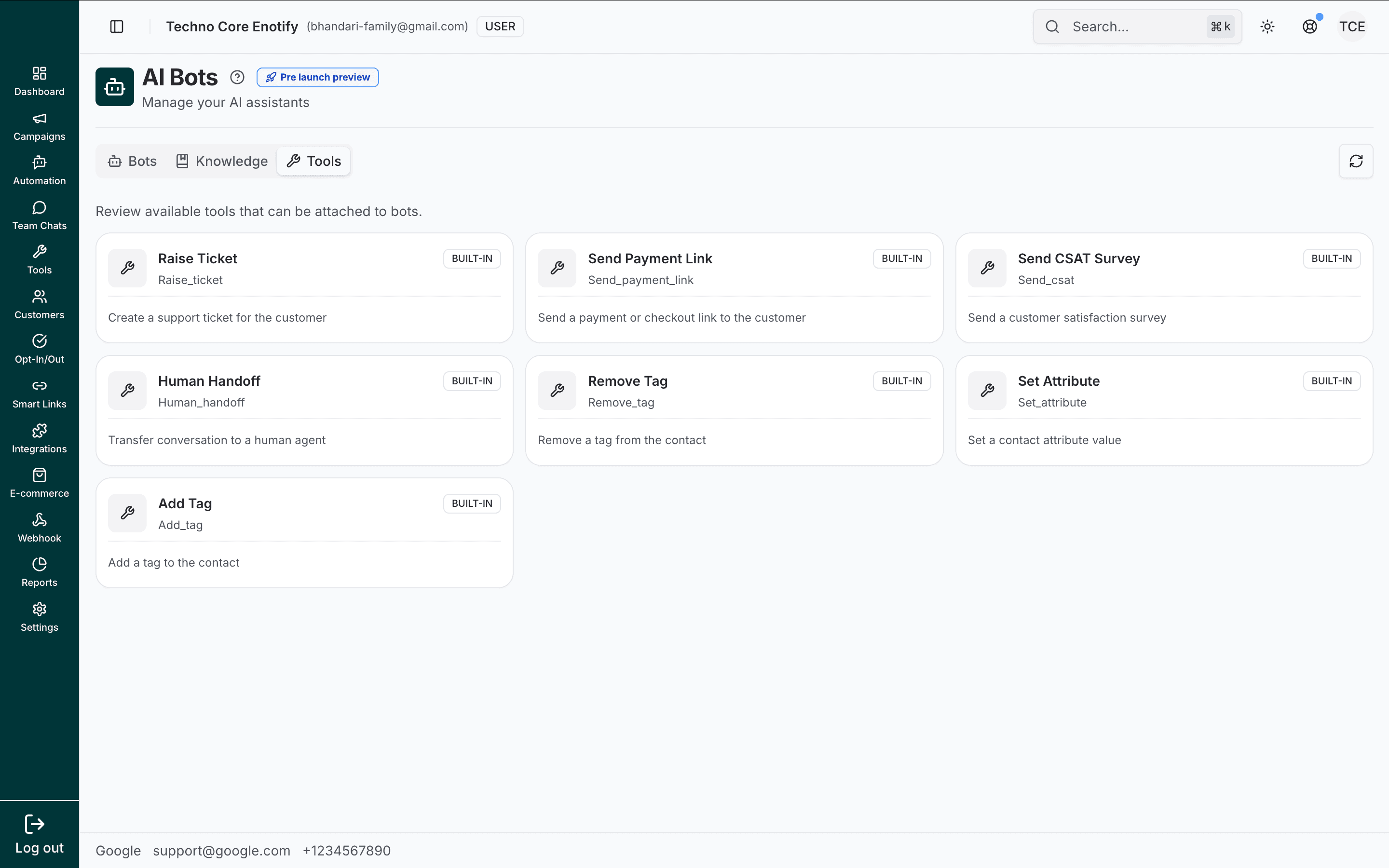Click the Raise Ticket wrench icon

tap(127, 268)
